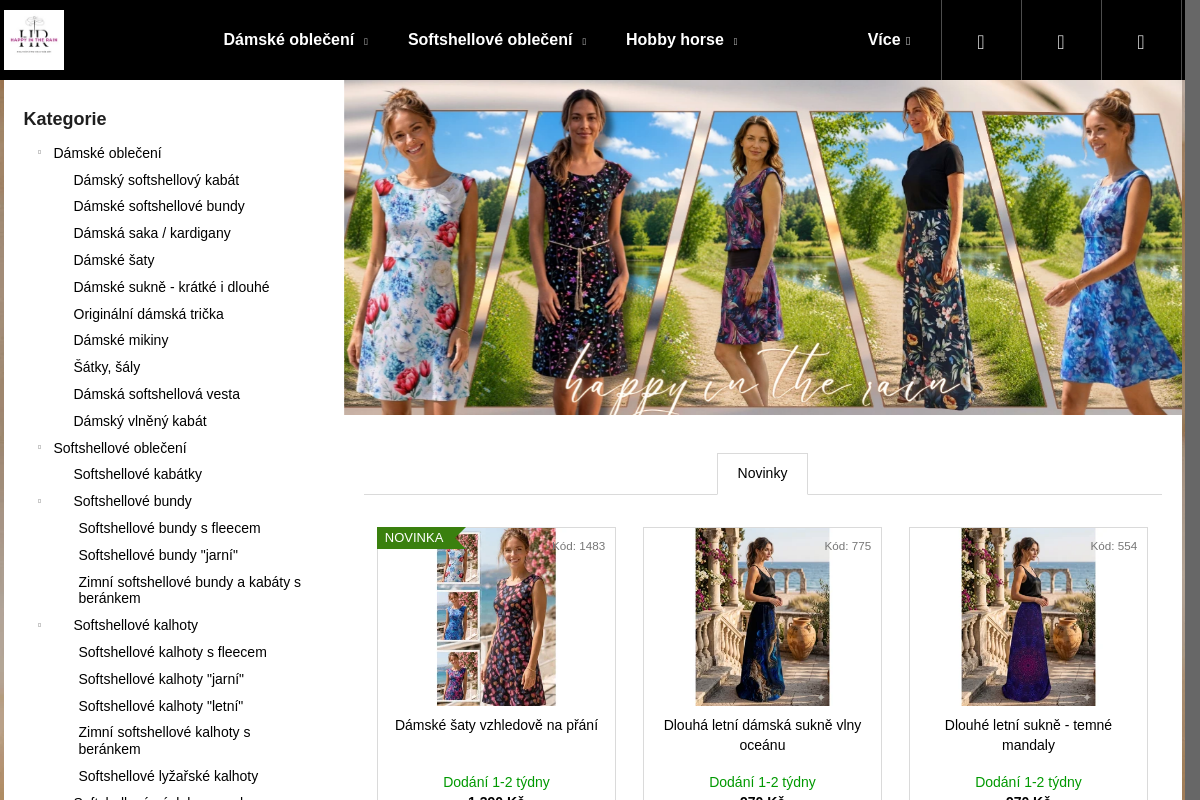Open product Dámské šaty vzhledově na přání
The image size is (1200, 800).
(496, 725)
